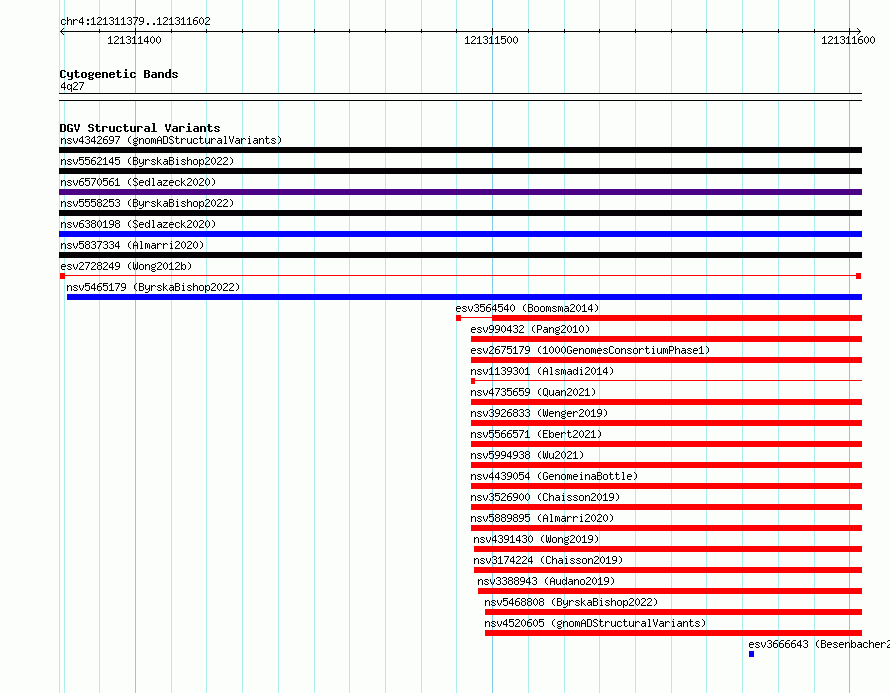Click the red bar of esv2675179
The height and width of the screenshot is (693, 890).
pos(666,360)
